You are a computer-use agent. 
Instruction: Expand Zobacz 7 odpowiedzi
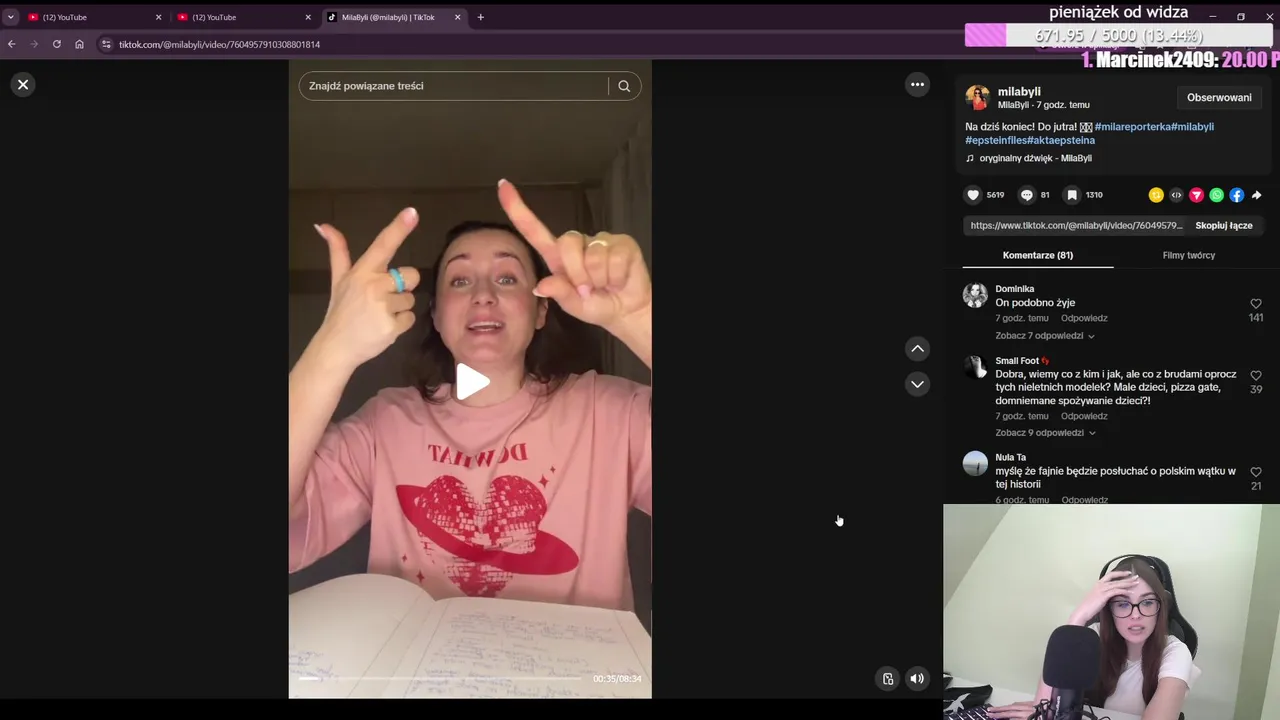click(1045, 336)
